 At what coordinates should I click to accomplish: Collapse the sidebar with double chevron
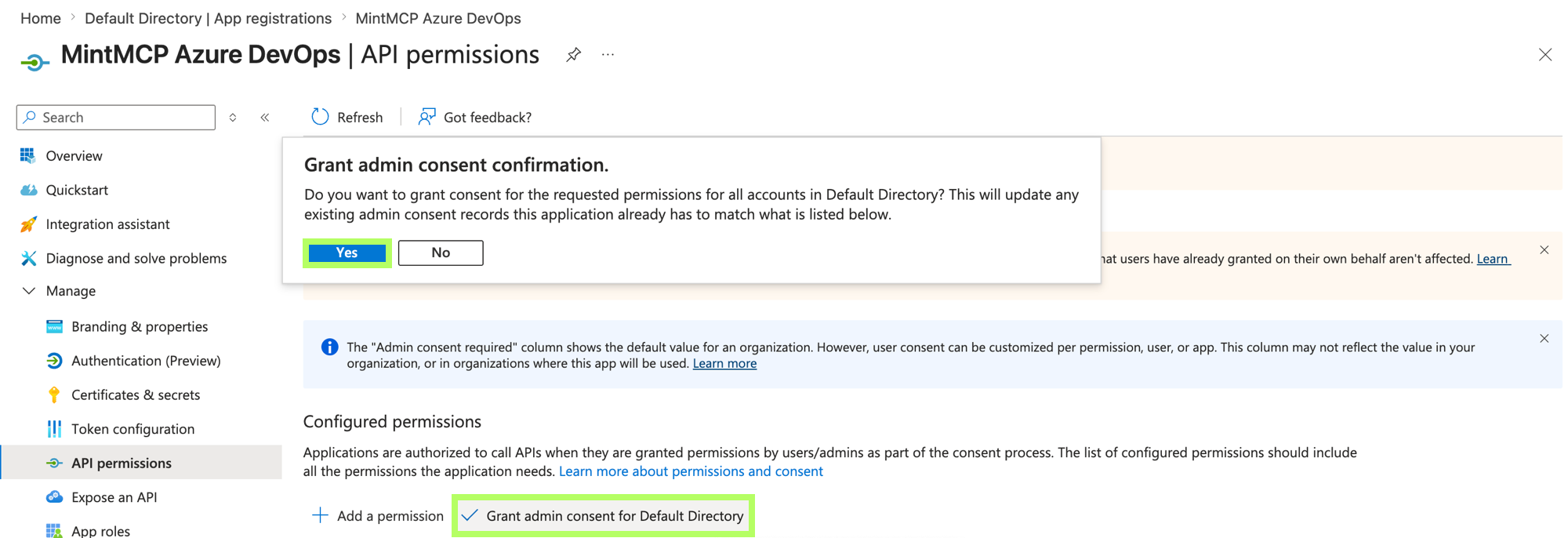coord(265,118)
